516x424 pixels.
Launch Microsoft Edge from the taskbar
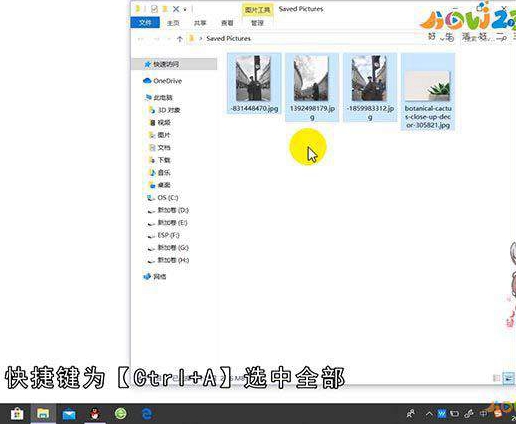coord(147,414)
